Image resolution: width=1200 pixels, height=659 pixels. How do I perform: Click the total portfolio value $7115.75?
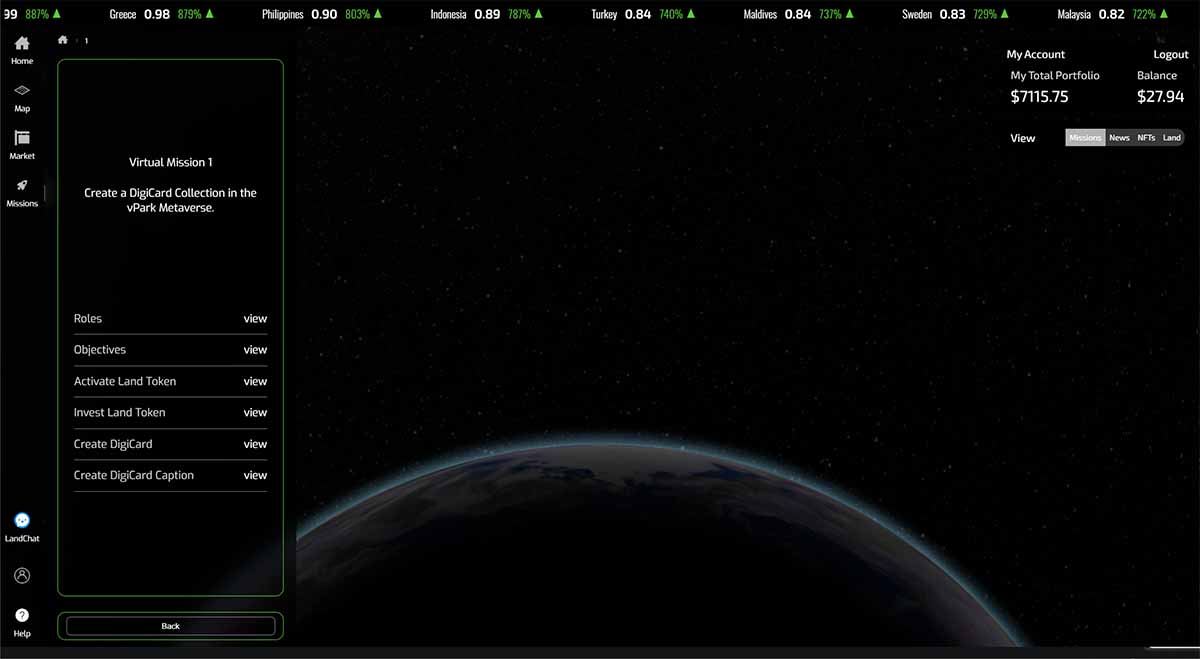1039,97
